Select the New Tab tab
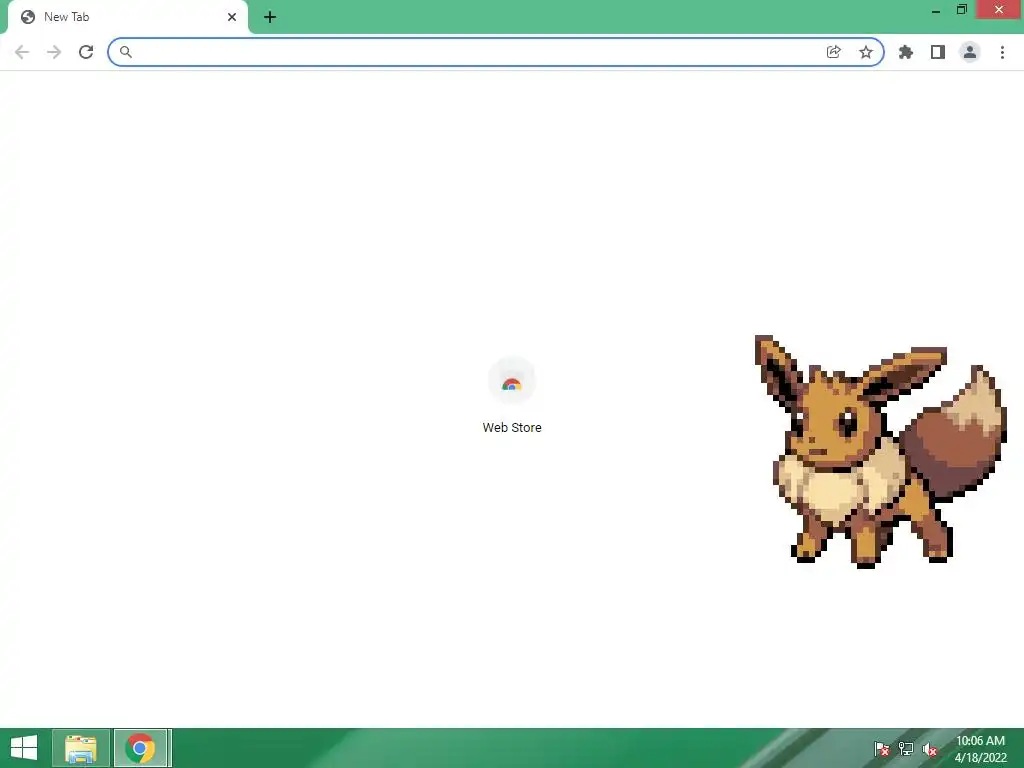Screen dimensions: 1024x768 tap(128, 18)
